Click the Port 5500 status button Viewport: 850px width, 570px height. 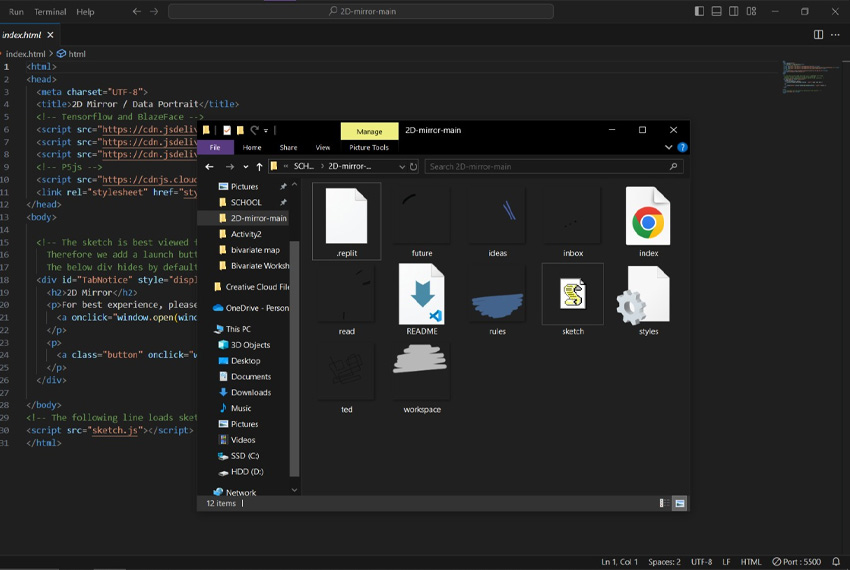point(798,562)
